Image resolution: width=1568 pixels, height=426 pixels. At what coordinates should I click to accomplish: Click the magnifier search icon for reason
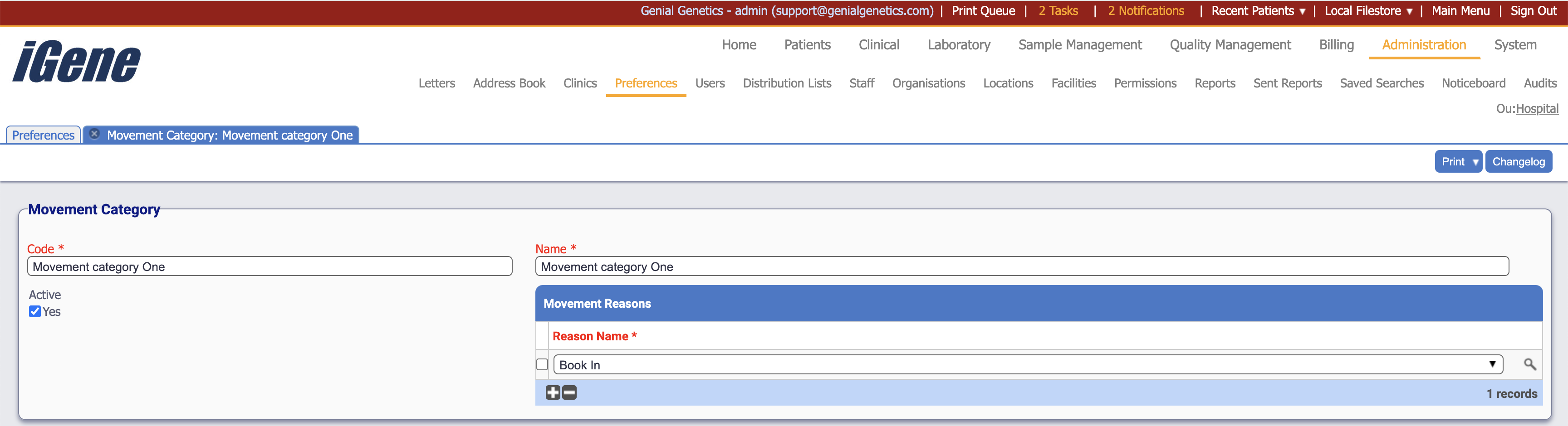tap(1529, 365)
